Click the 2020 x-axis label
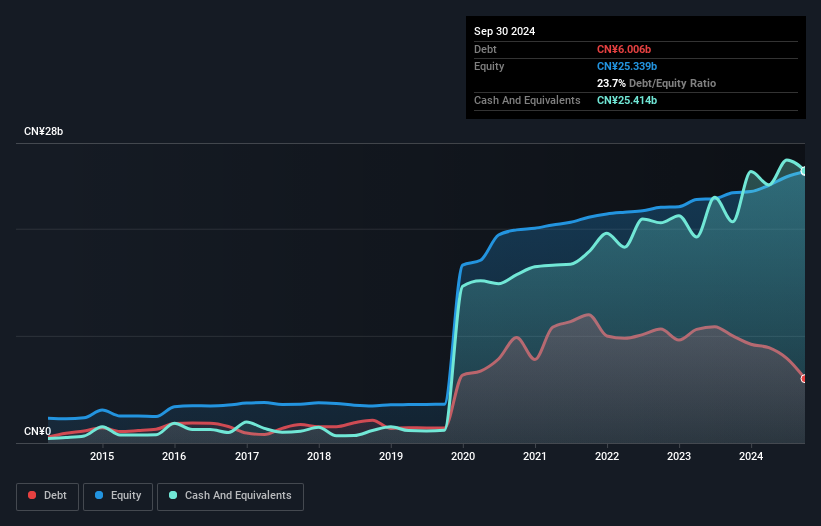The image size is (821, 526). click(463, 456)
